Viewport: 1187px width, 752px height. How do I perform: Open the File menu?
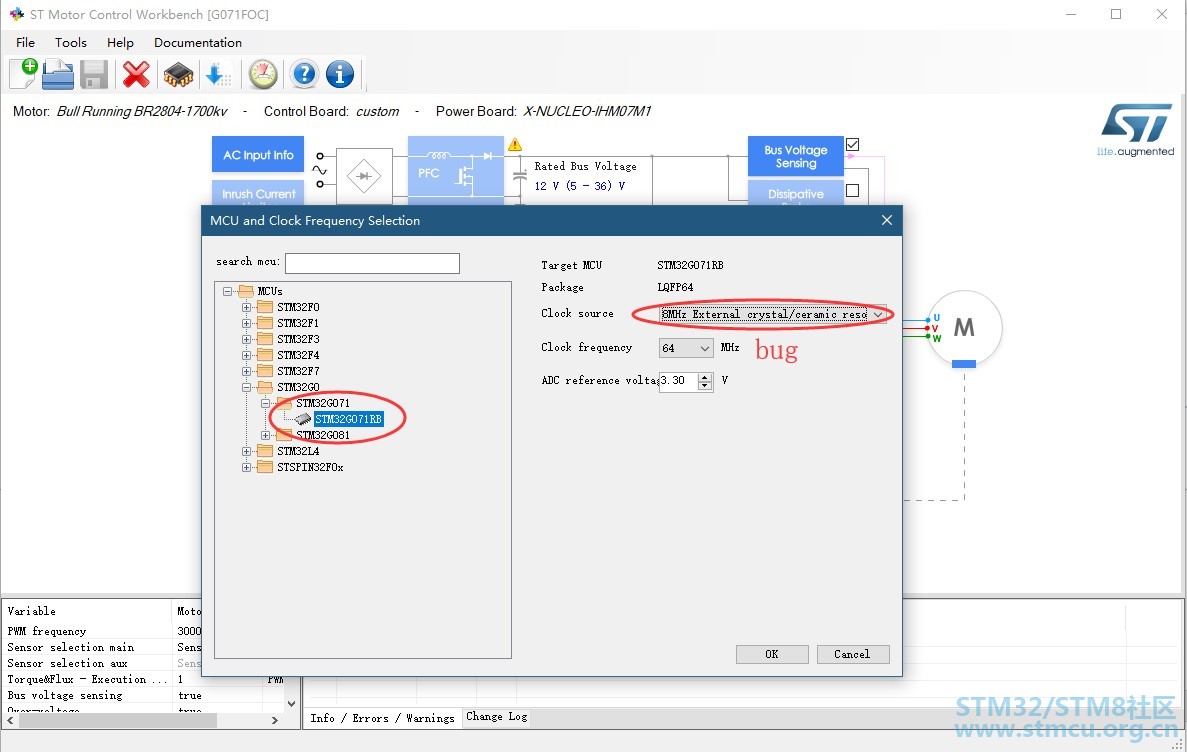25,42
